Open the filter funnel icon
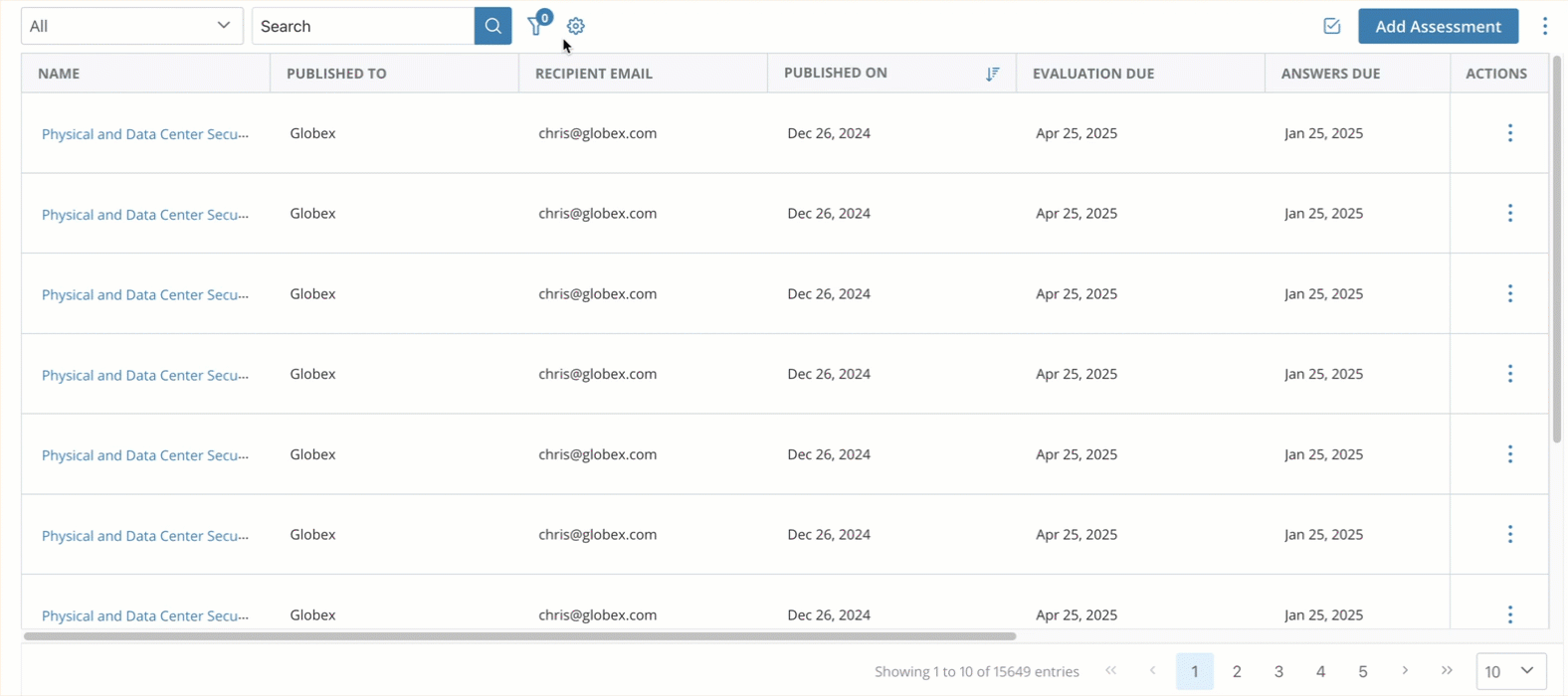The image size is (1568, 696). tap(536, 26)
